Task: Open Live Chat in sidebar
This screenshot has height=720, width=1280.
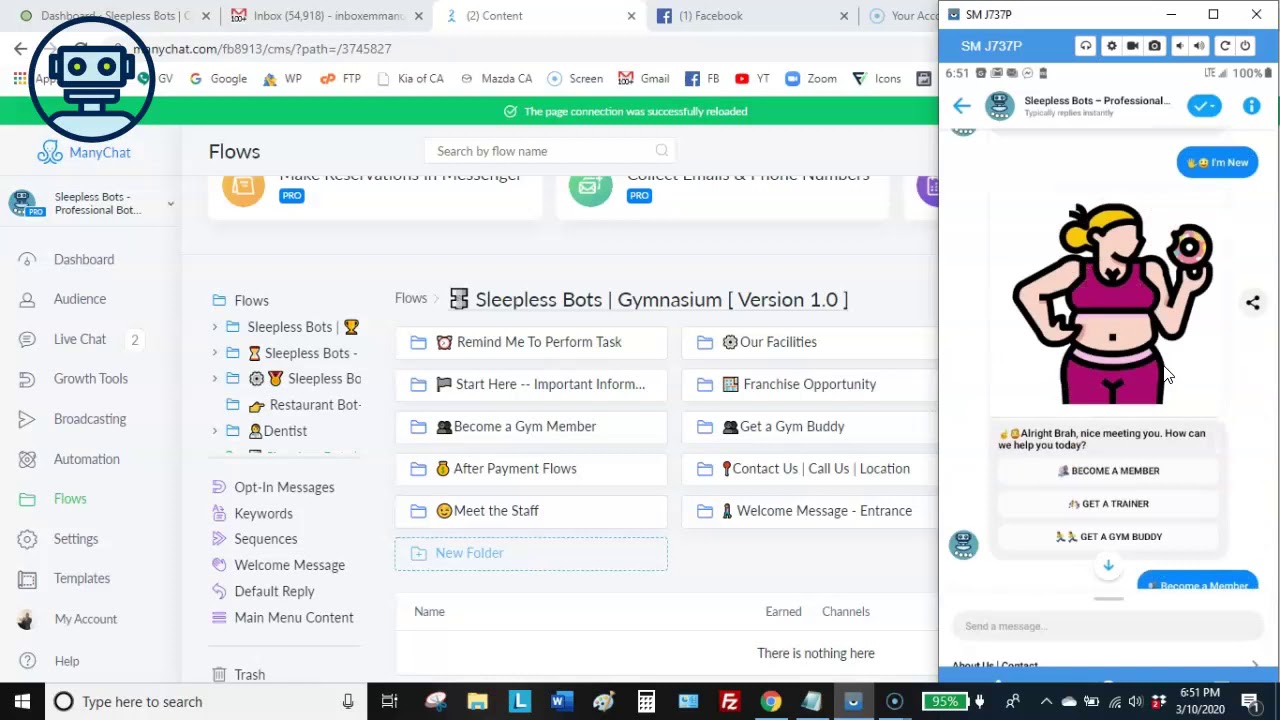Action: [x=80, y=339]
